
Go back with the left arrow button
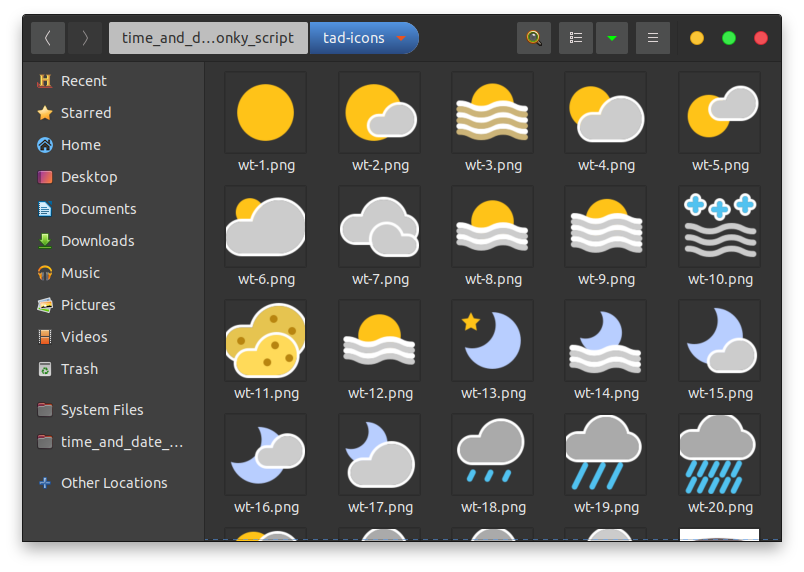click(48, 38)
